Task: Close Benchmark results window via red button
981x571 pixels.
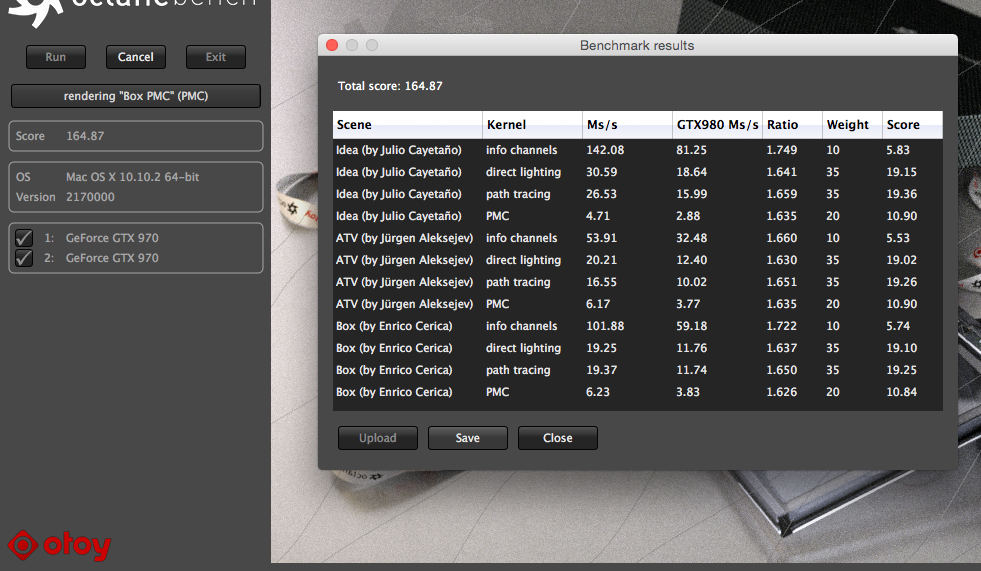Action: (332, 45)
